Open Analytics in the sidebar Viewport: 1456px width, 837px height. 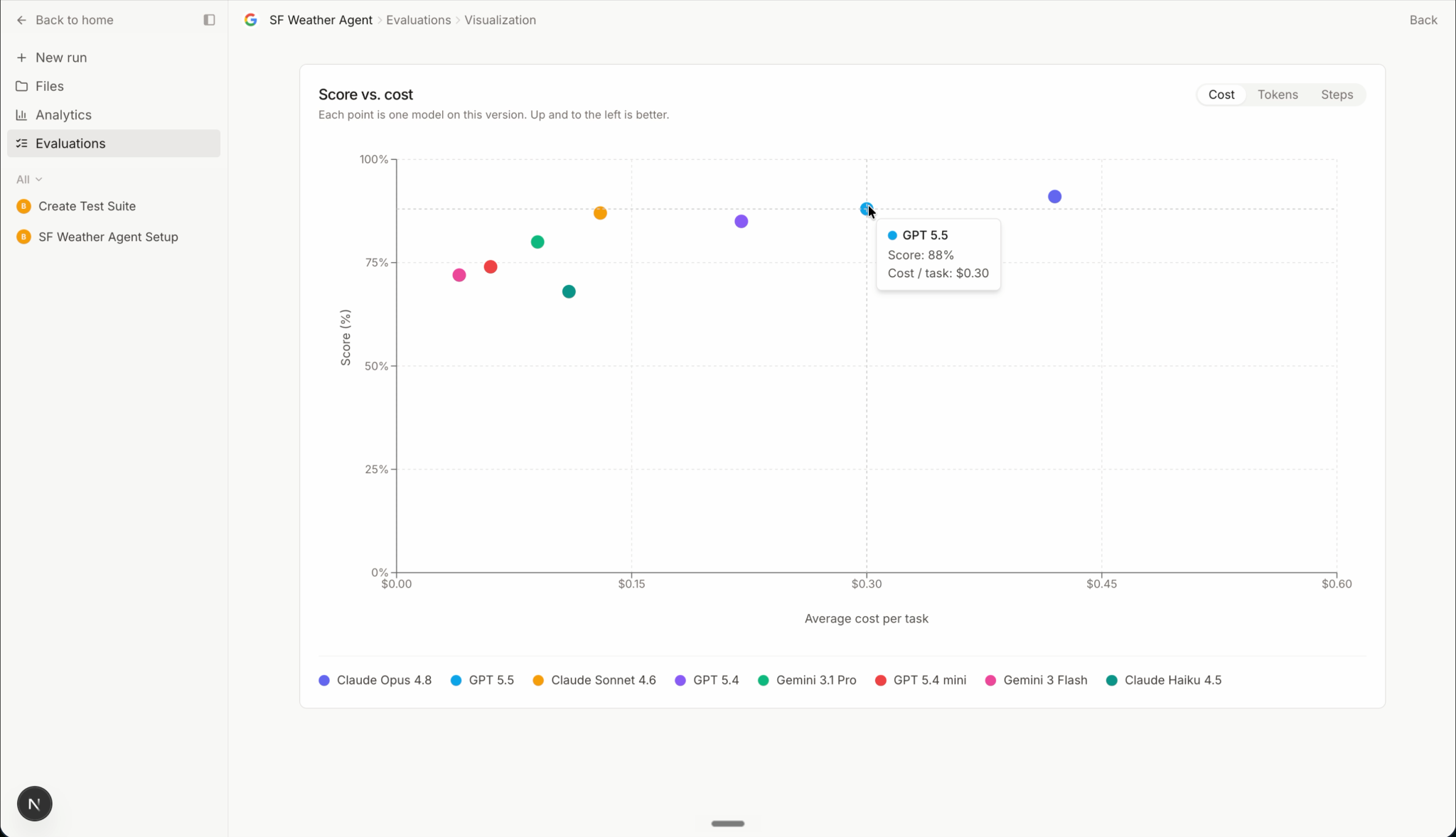coord(114,114)
